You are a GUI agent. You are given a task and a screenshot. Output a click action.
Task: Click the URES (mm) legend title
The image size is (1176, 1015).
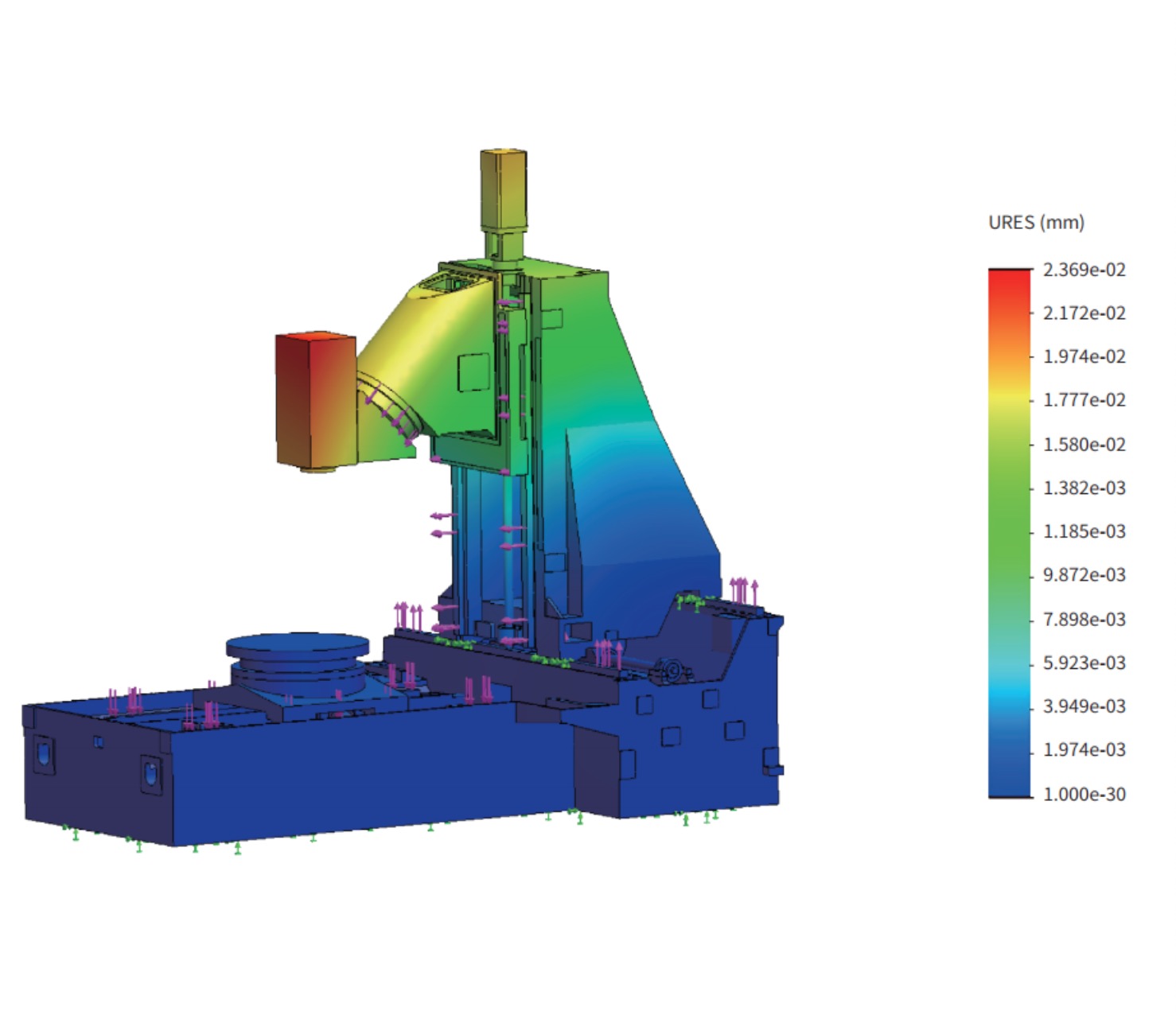(x=1036, y=223)
